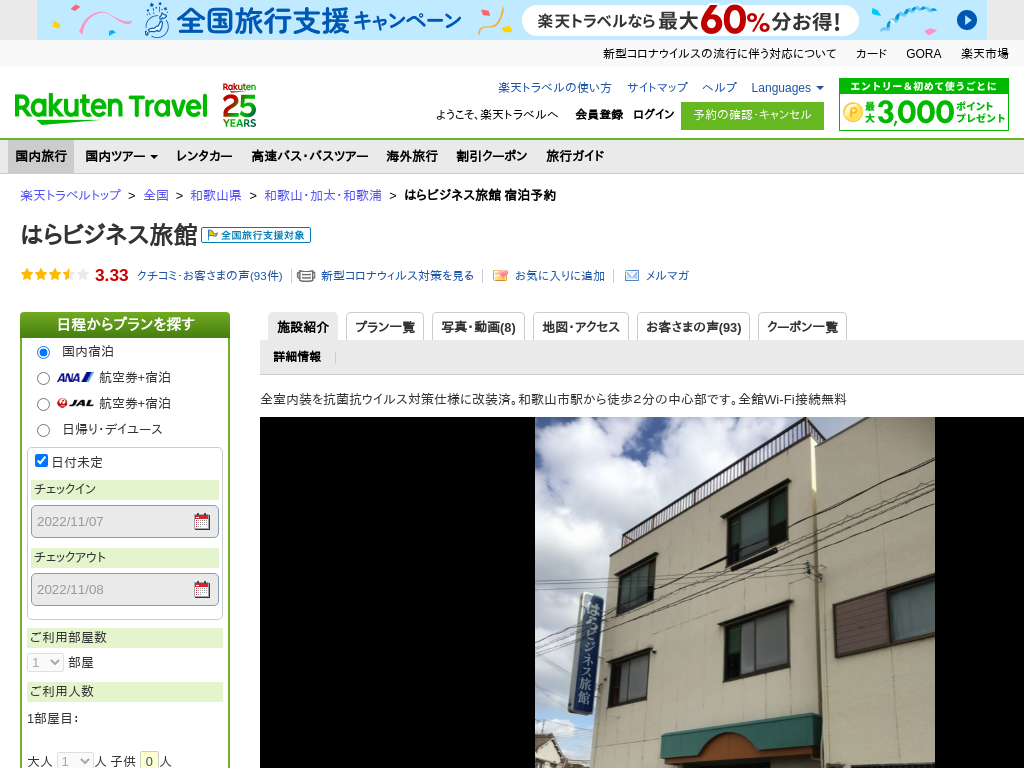Select ANA 航空券+宿泊 radio option
This screenshot has width=1024, height=768.
(x=43, y=378)
